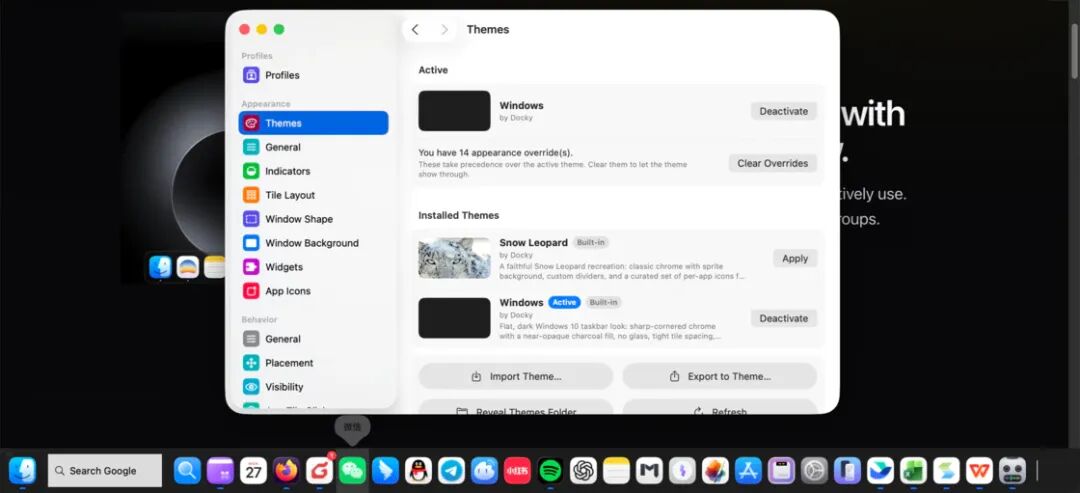The width and height of the screenshot is (1080, 493).
Task: Open the QQ penguin icon in dock
Action: (x=418, y=471)
